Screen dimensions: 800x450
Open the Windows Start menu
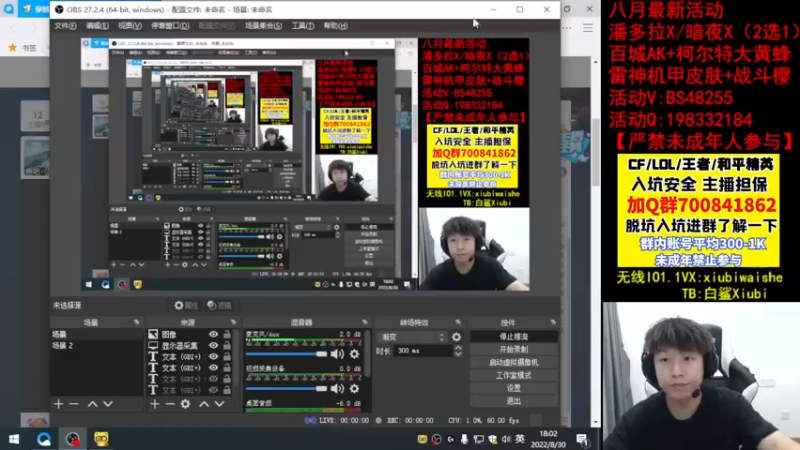coord(14,439)
